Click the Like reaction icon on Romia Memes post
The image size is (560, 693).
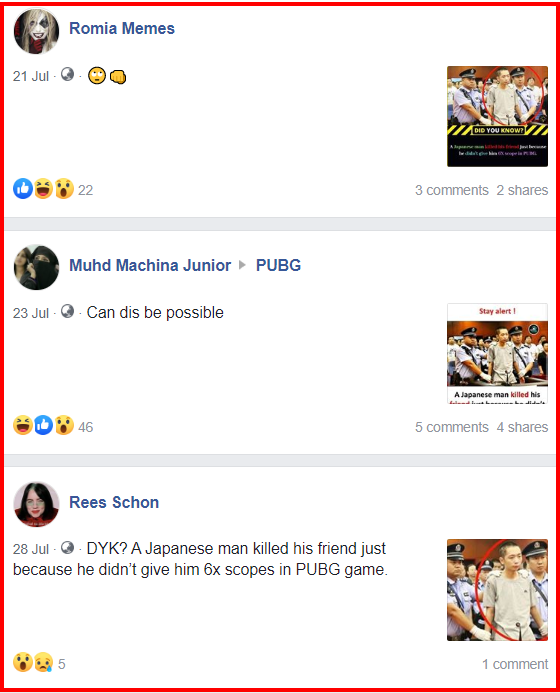coord(23,189)
